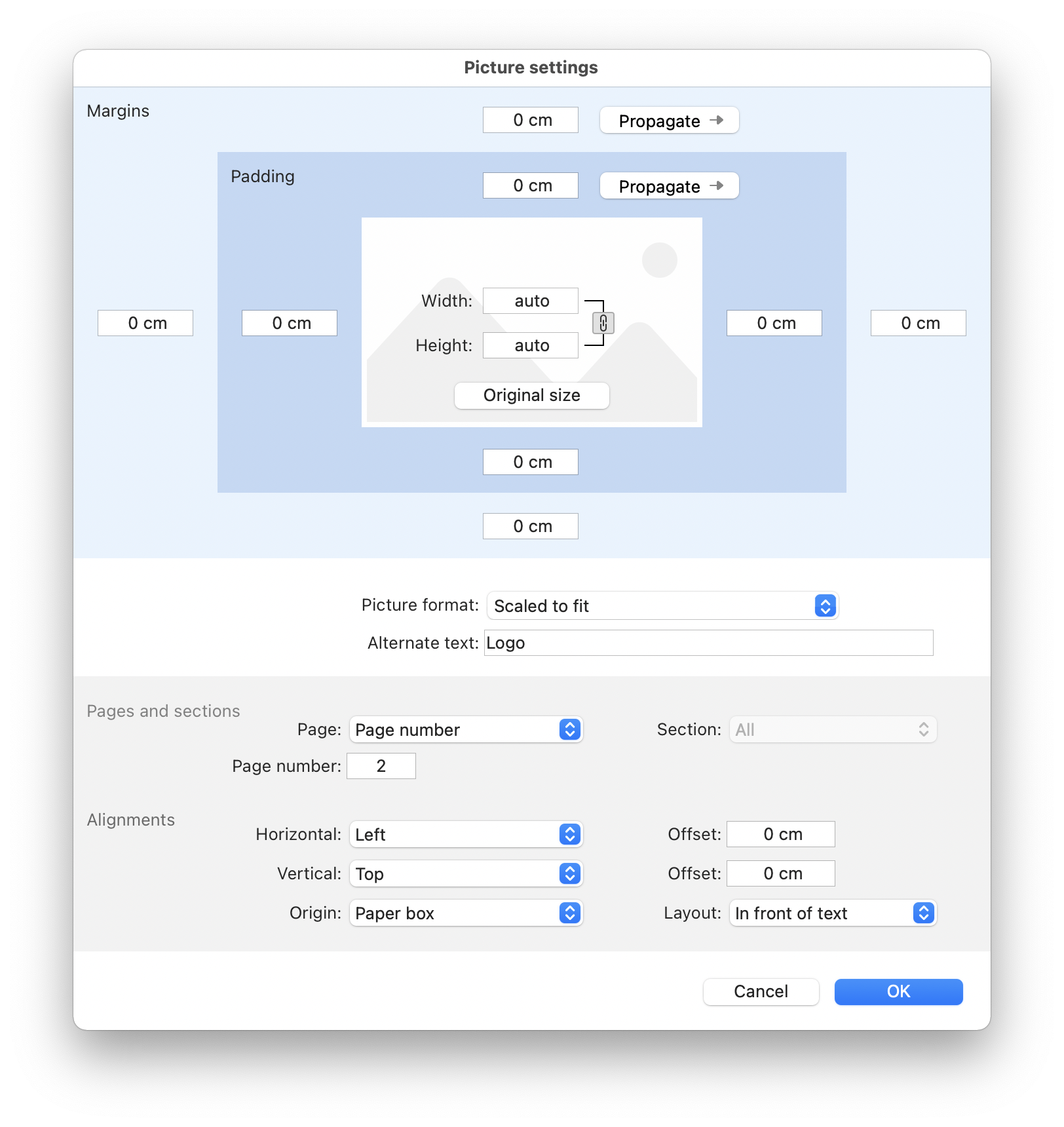
Task: Confirm picture settings with OK
Action: tap(898, 992)
